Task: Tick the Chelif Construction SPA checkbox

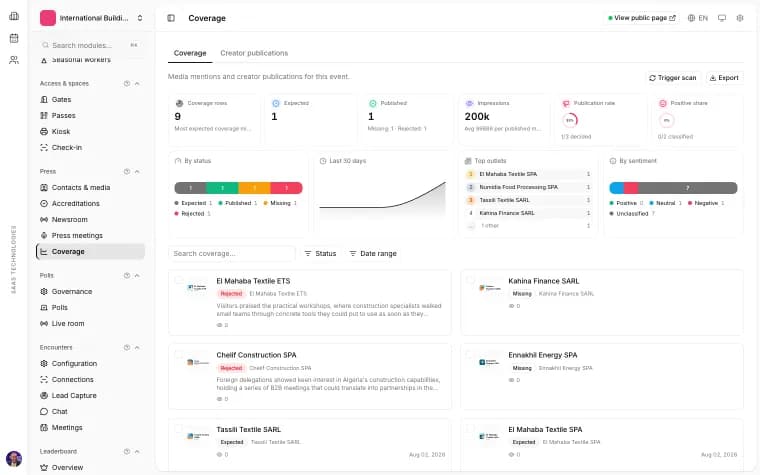Action: pos(179,354)
